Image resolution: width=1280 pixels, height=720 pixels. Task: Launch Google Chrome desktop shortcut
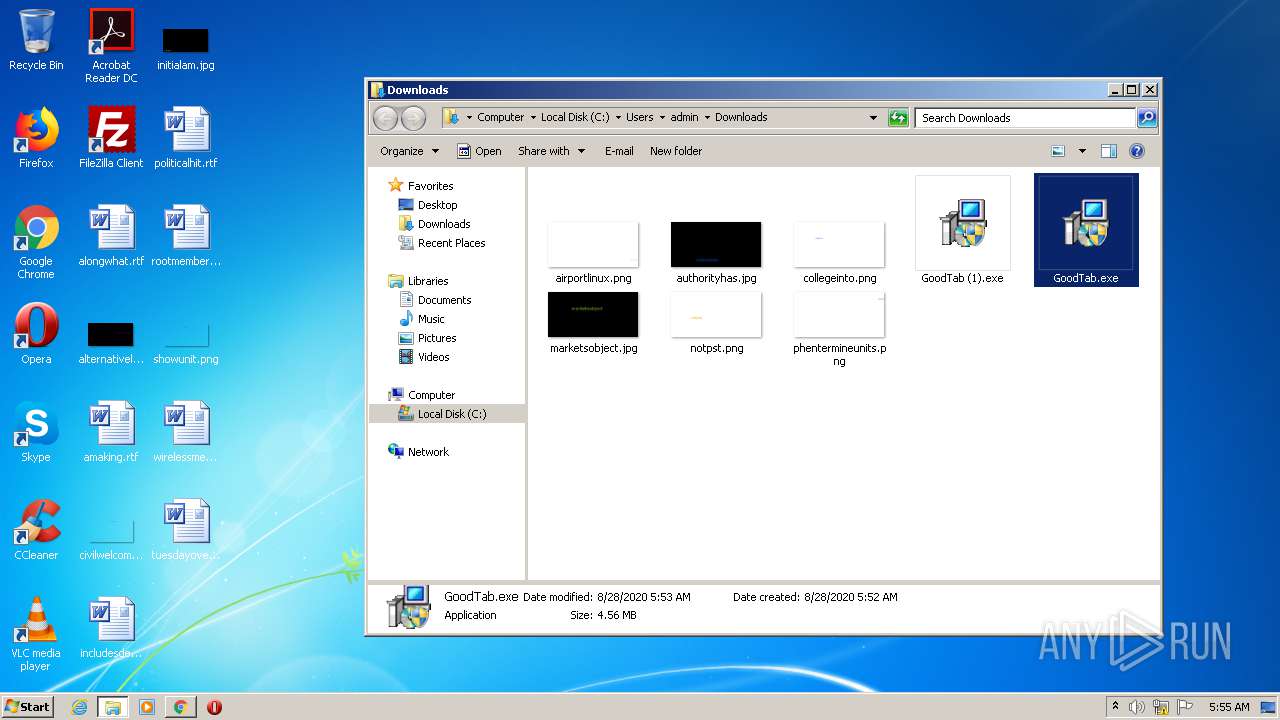coord(36,242)
